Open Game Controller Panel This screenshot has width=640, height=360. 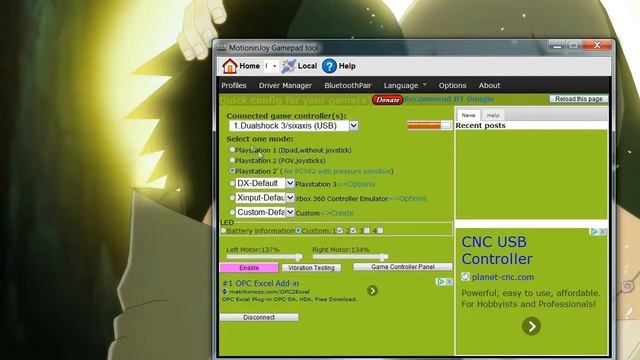(403, 267)
